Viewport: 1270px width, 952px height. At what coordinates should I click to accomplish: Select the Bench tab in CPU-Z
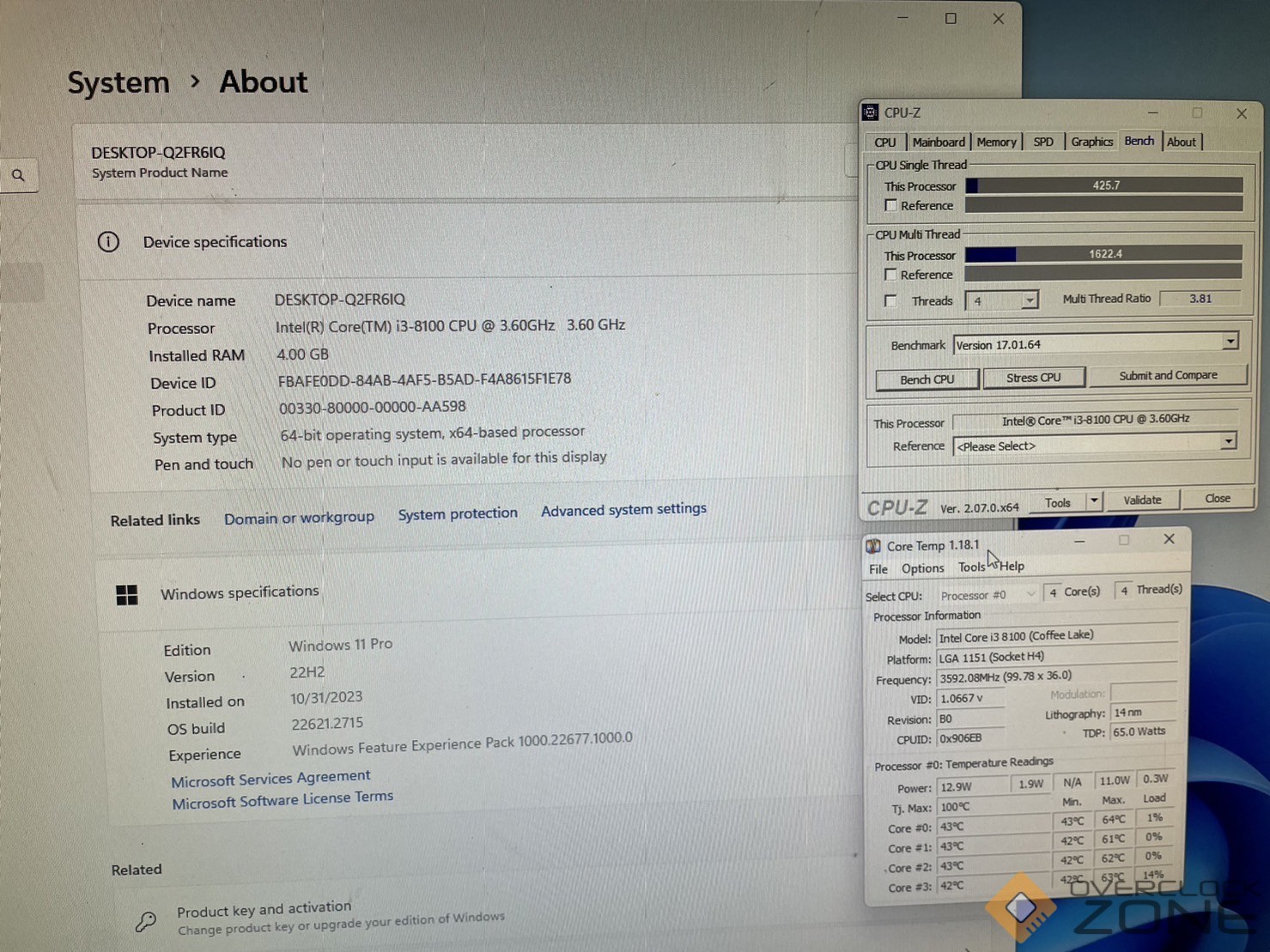point(1139,141)
